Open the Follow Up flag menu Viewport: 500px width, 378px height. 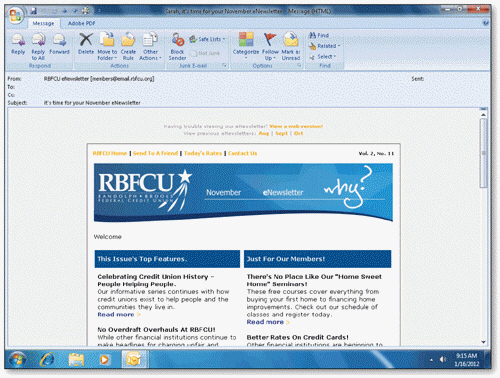270,46
